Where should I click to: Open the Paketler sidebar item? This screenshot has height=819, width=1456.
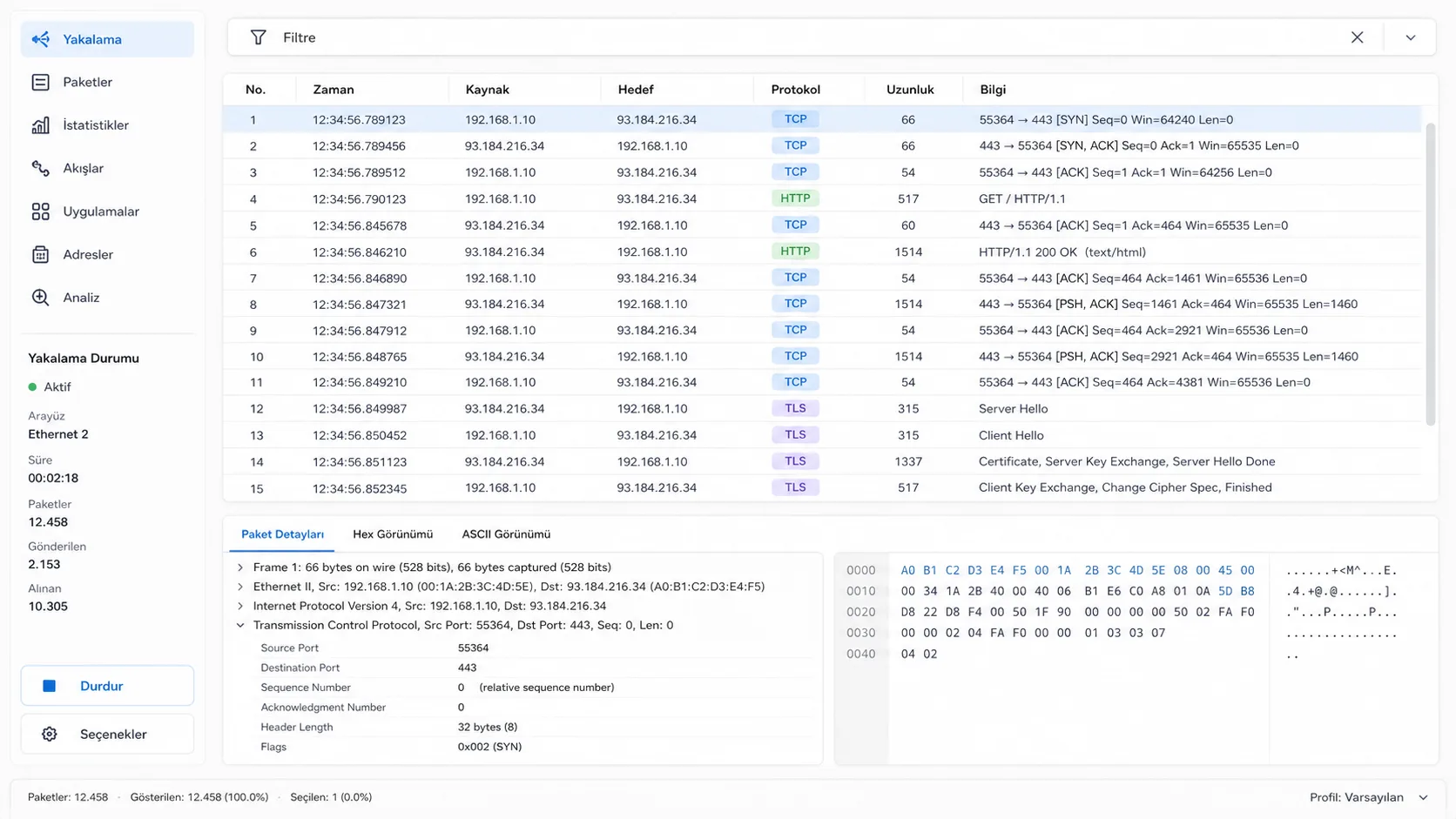pos(107,82)
